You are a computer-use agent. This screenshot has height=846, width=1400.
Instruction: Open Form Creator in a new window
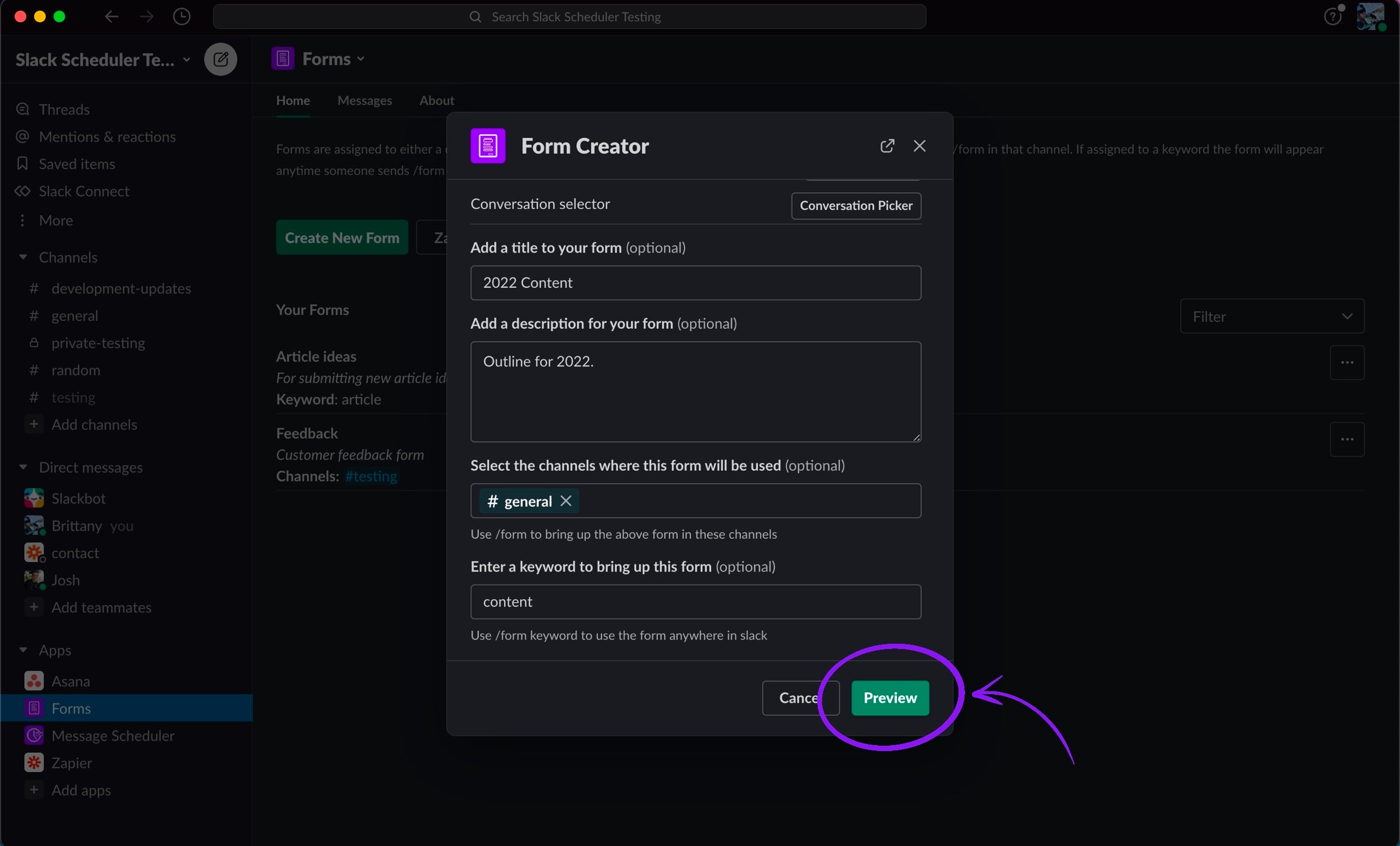click(x=887, y=145)
